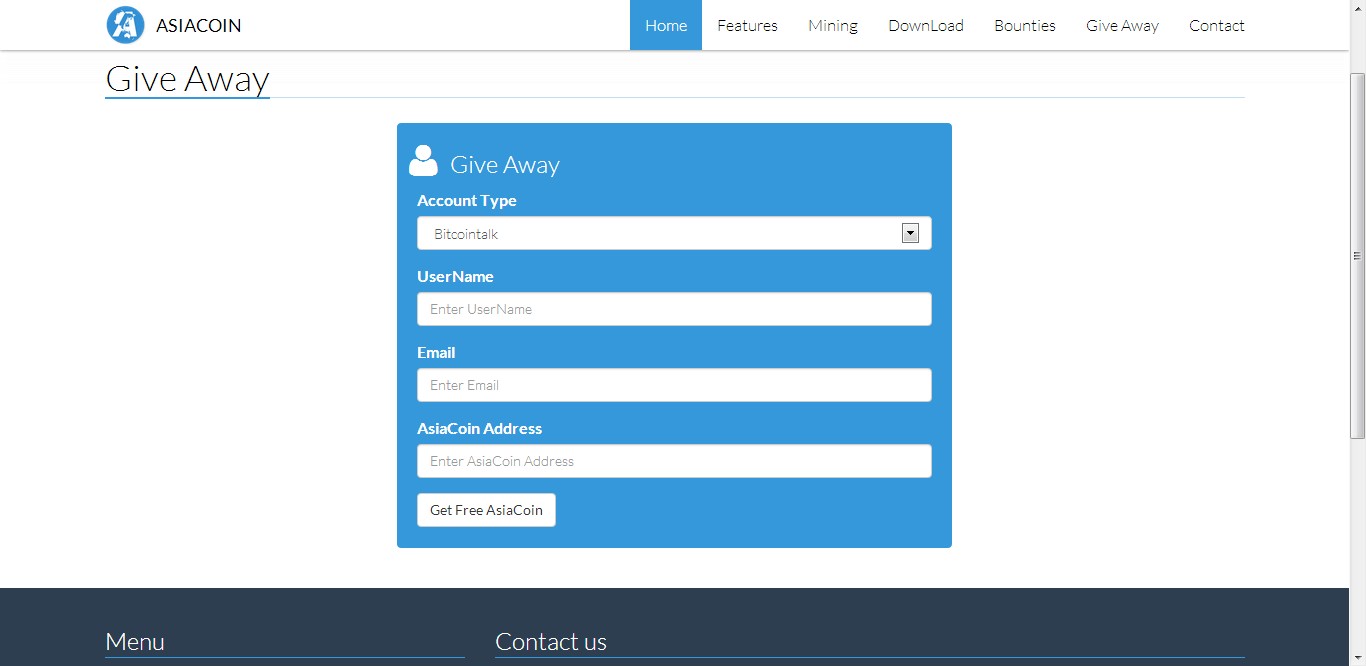Click the ASIACOIN brand name
Screen dimensions: 1366x666
point(198,26)
